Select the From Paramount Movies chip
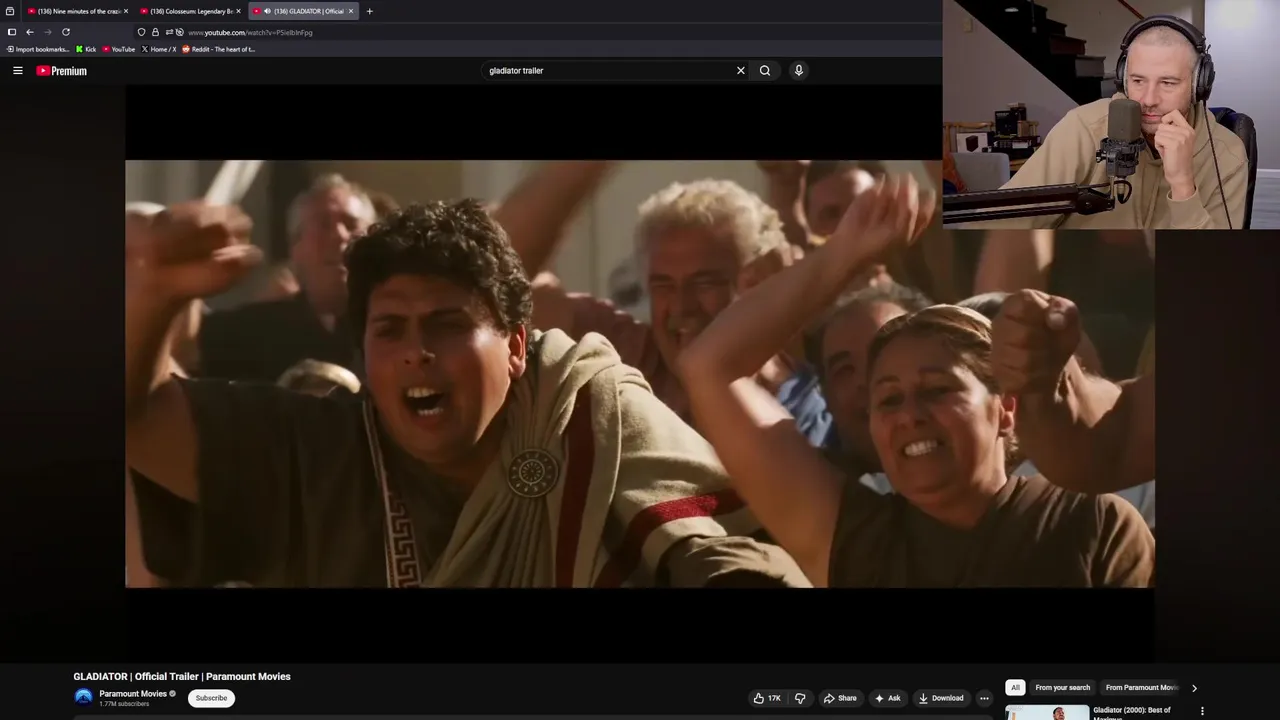This screenshot has height=720, width=1280. click(x=1141, y=687)
